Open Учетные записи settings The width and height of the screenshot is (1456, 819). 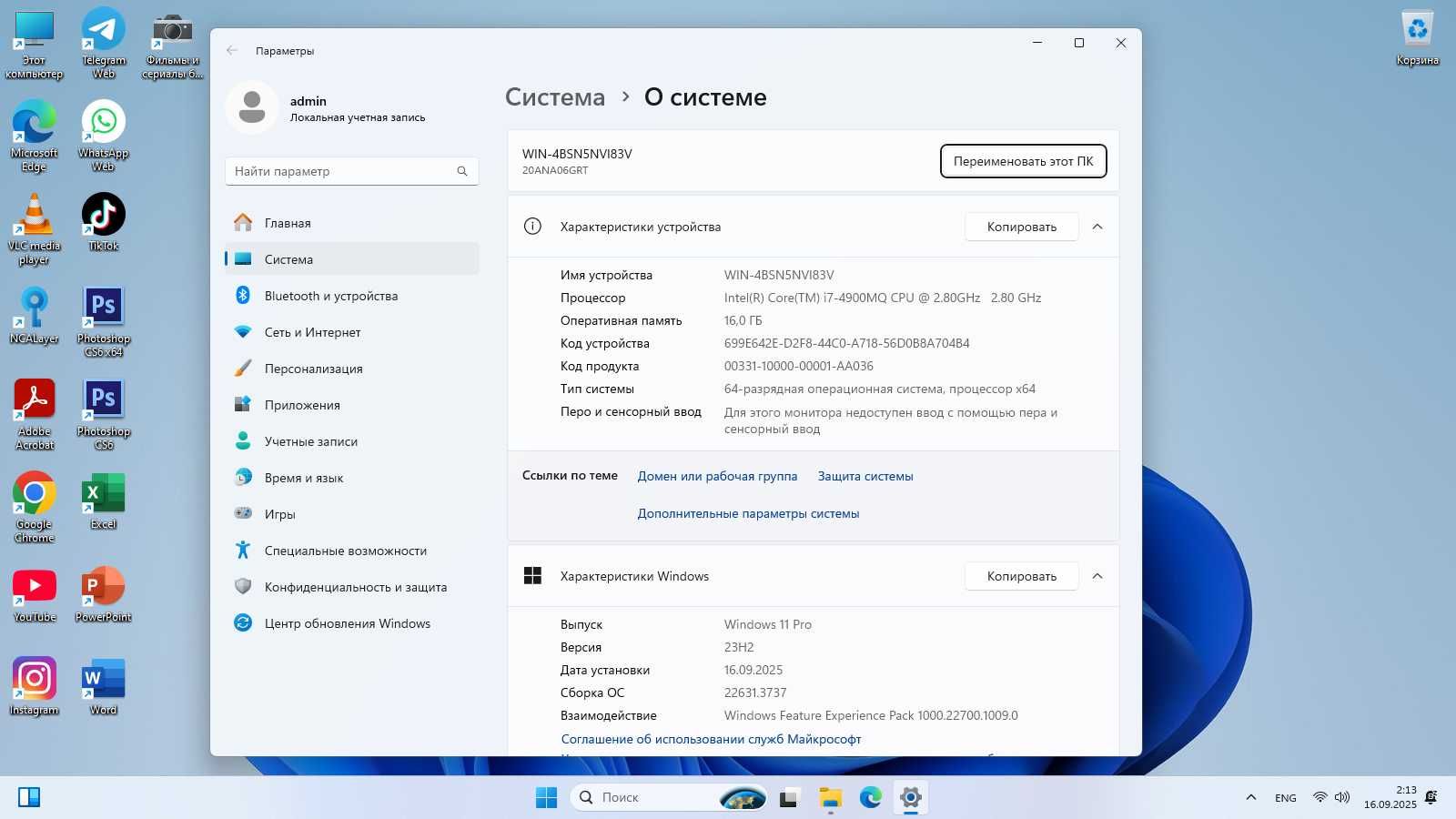point(351,441)
